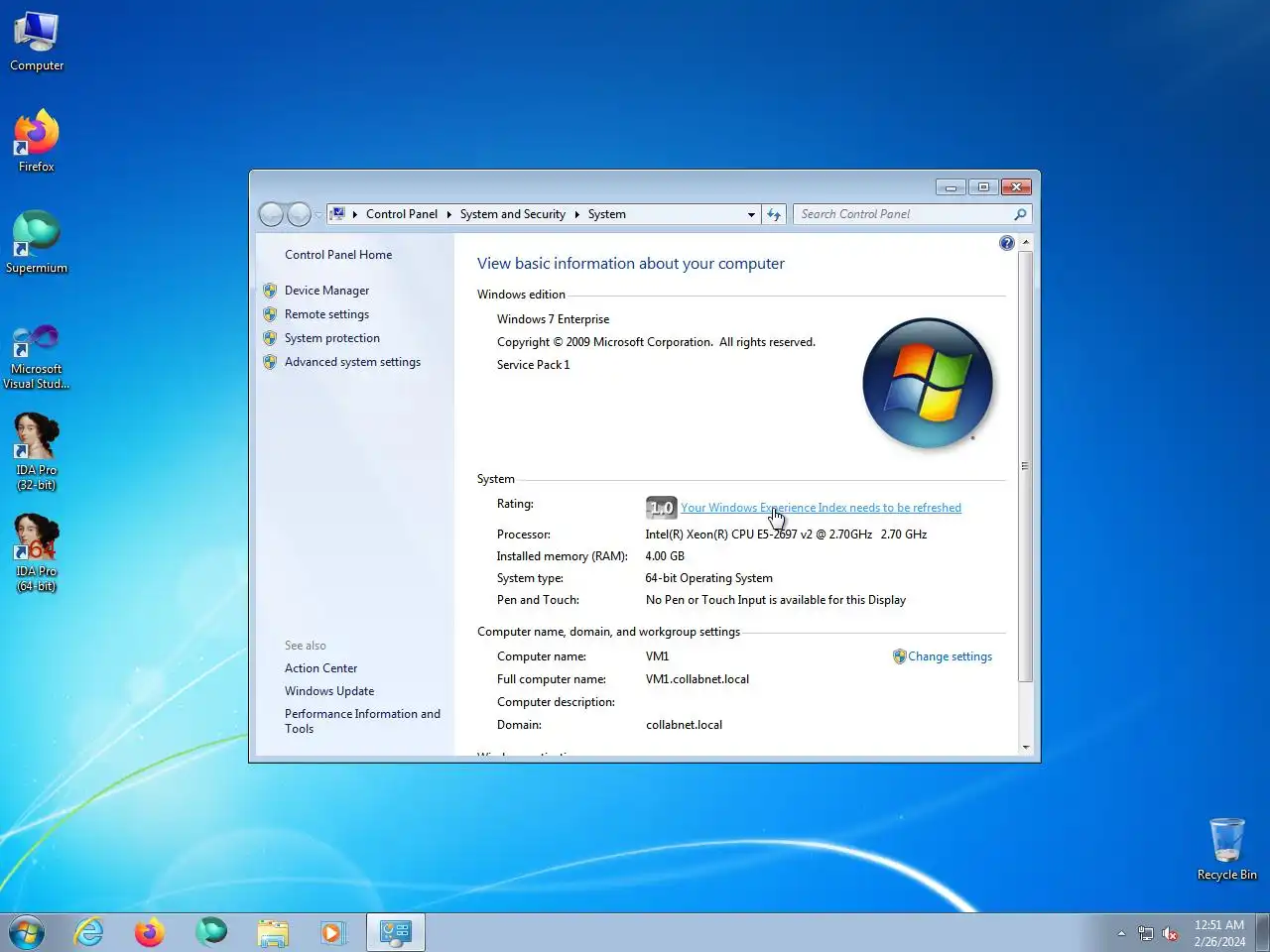
Task: Click the vertical scrollbar thumb
Action: 1026,466
